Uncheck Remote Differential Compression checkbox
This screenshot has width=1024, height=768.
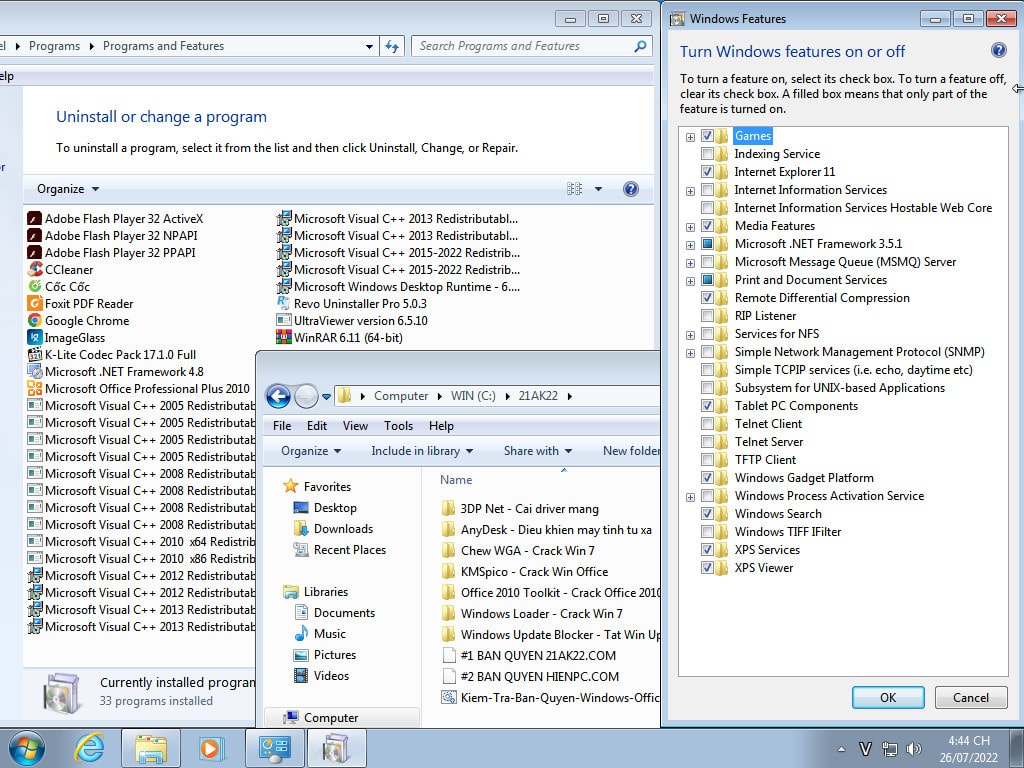(x=707, y=298)
